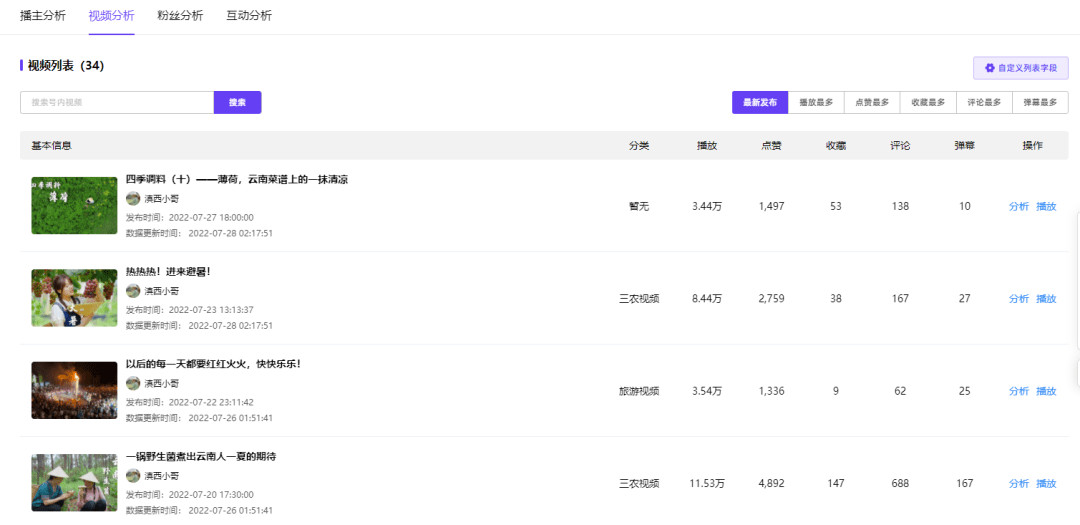This screenshot has height=525, width=1080.
Task: Click author avatar under 以后的每一天都要红红火火
Action: 133,383
